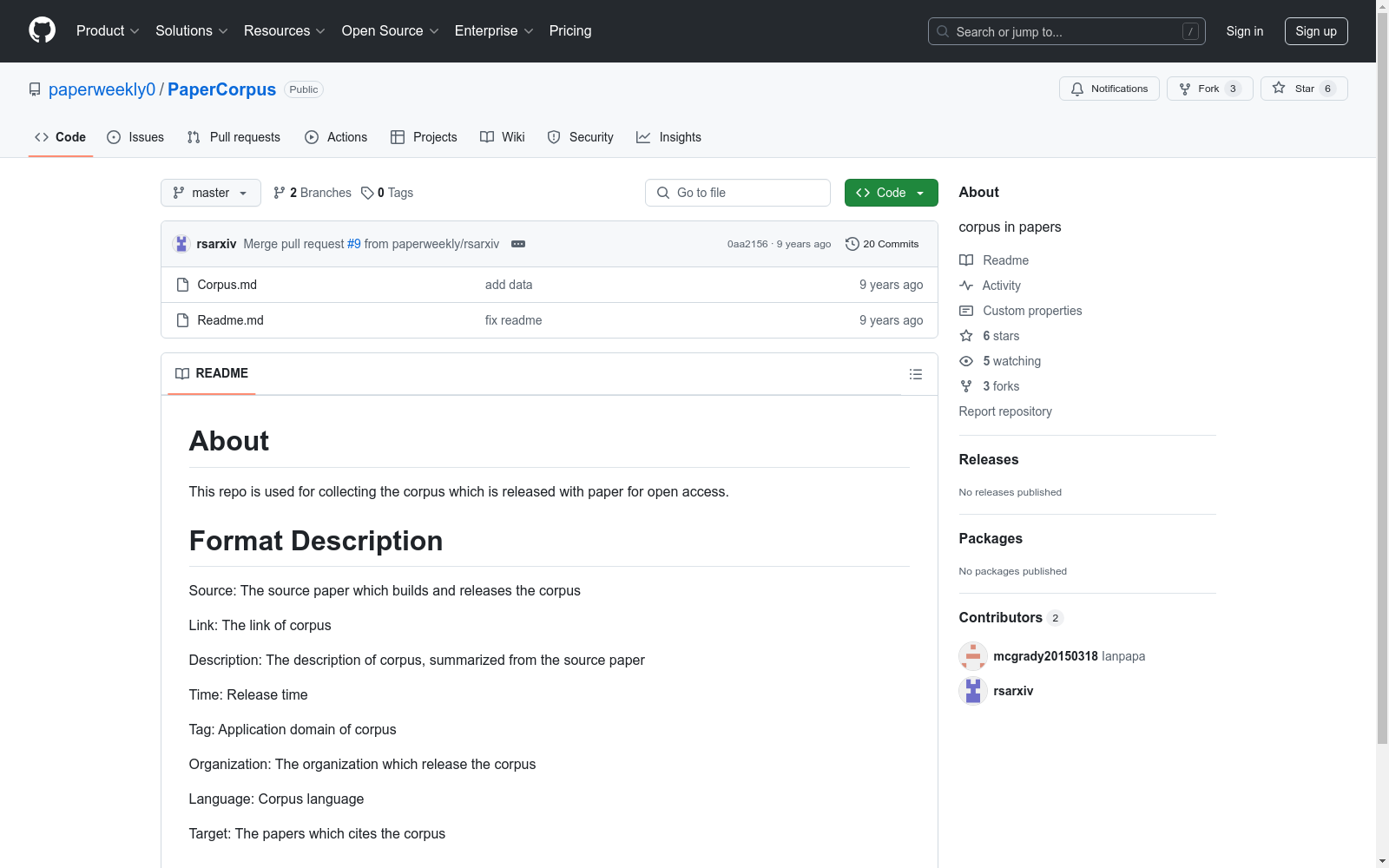The height and width of the screenshot is (868, 1389).
Task: Click the Sign up button
Action: coord(1316,31)
